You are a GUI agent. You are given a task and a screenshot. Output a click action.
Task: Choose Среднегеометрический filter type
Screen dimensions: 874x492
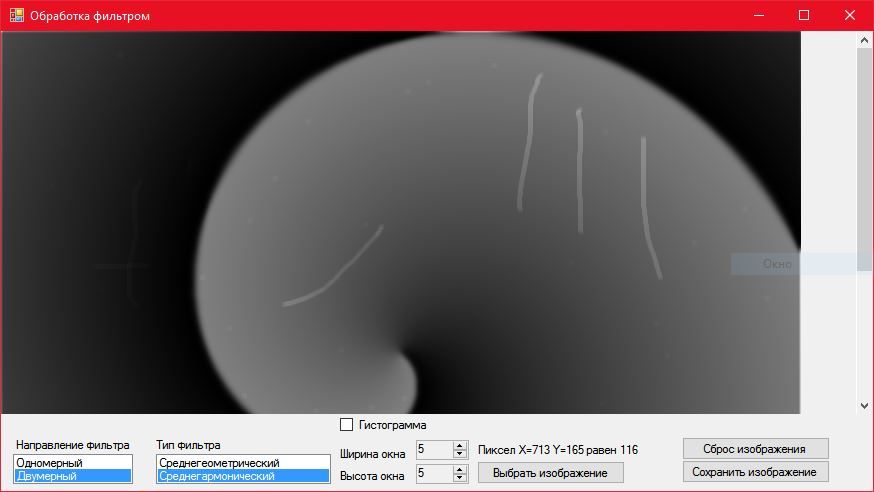pyautogui.click(x=243, y=462)
